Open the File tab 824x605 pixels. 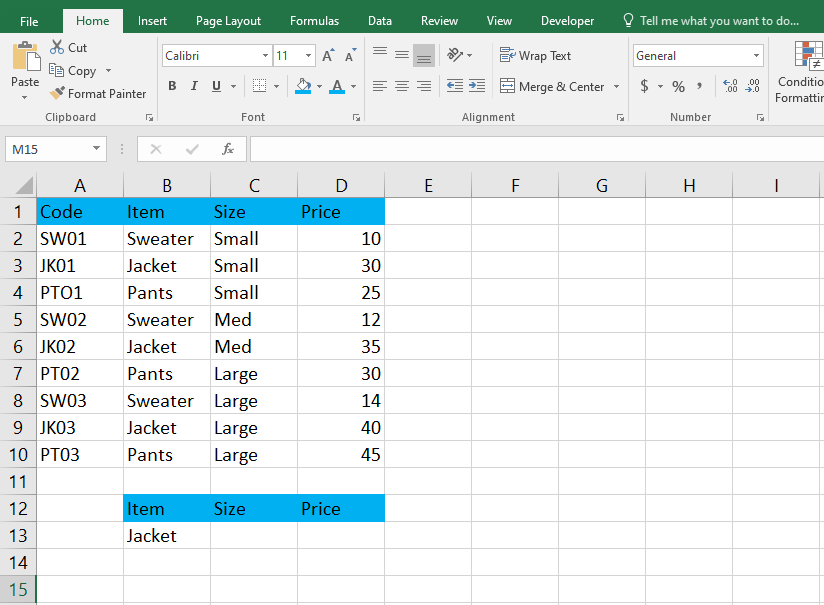29,22
